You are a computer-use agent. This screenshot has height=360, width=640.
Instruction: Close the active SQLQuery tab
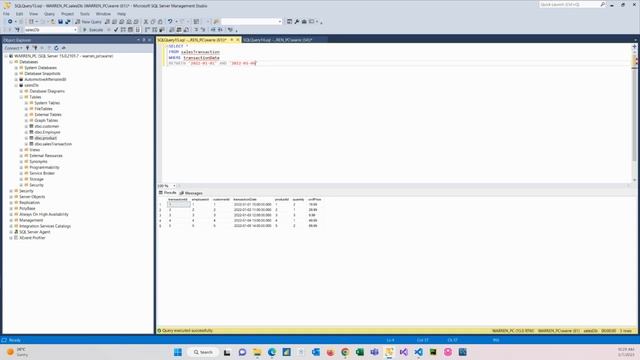(x=238, y=40)
